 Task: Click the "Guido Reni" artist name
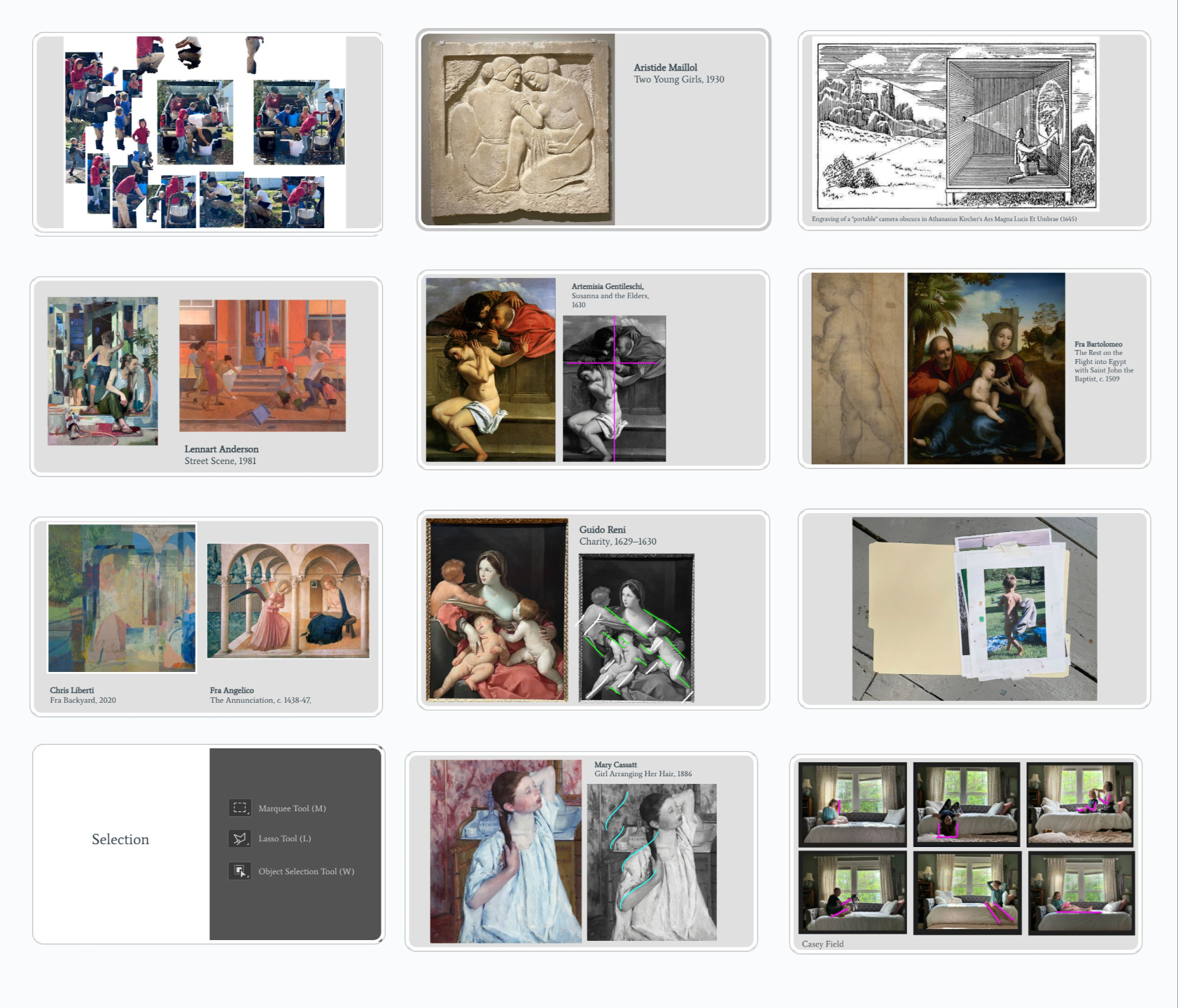click(603, 530)
